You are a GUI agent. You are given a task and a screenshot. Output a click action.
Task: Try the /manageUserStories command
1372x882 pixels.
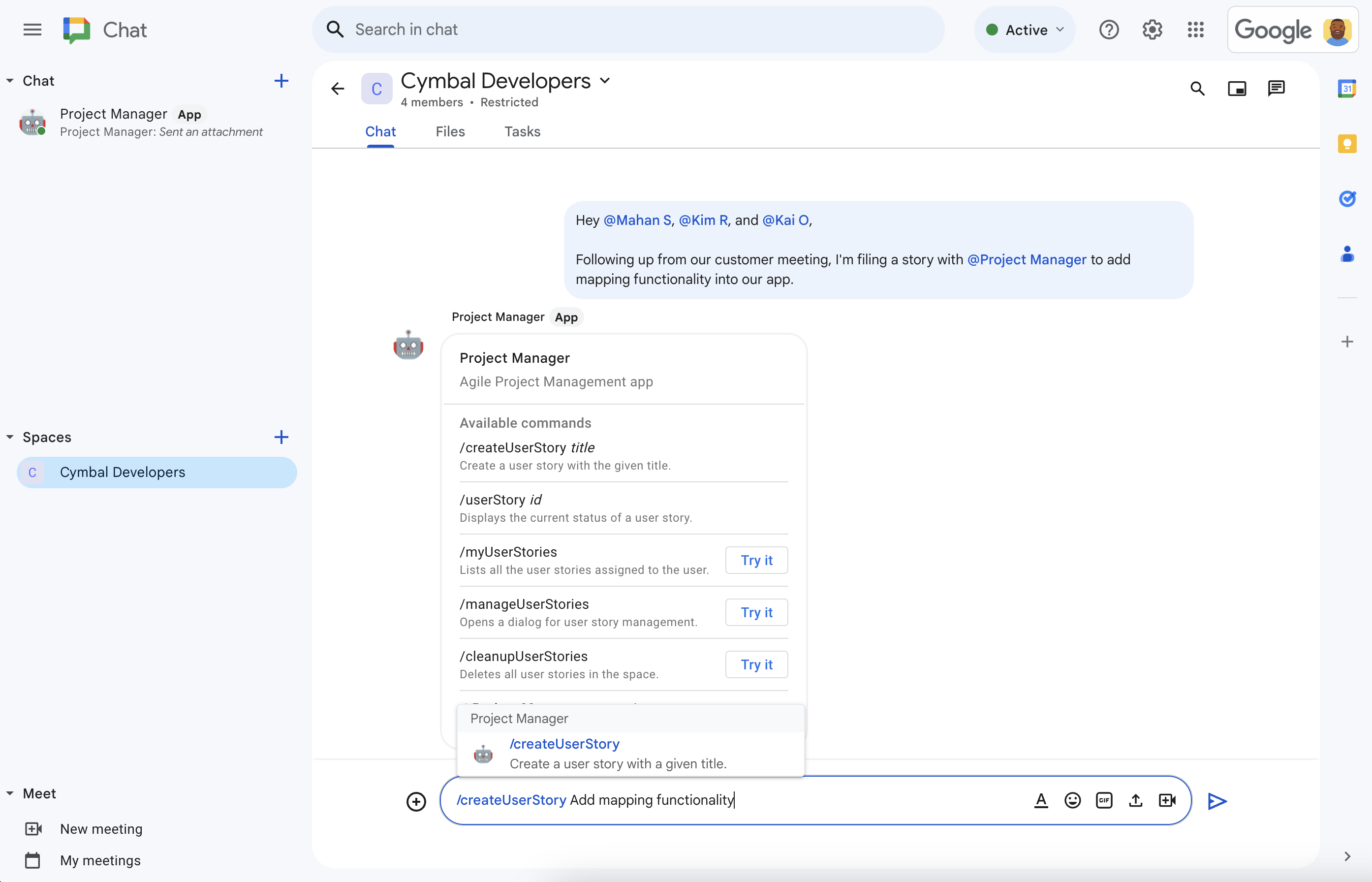click(x=757, y=612)
